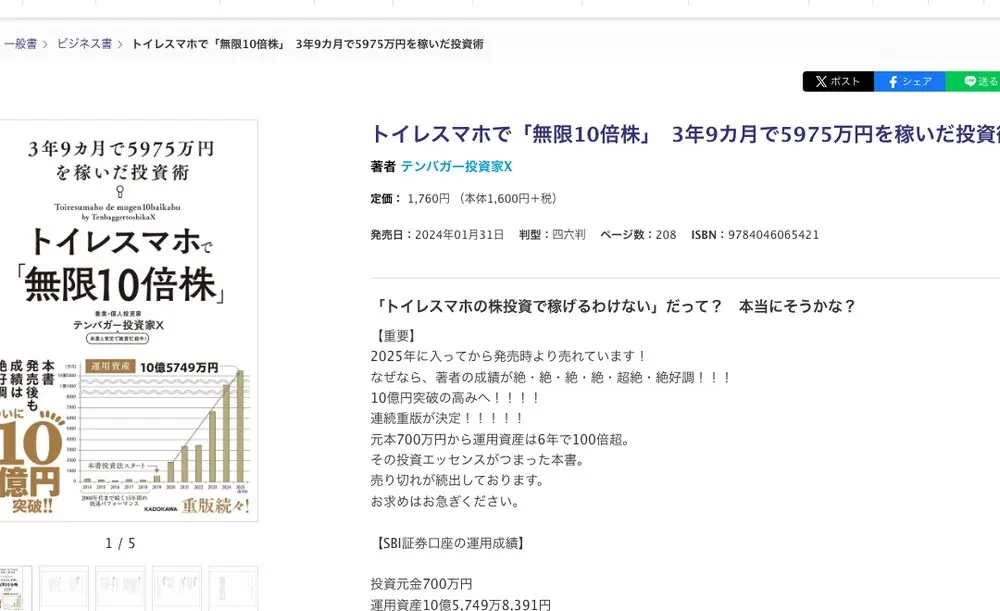Share on X with ポスト button
This screenshot has width=1000, height=611.
pos(838,82)
